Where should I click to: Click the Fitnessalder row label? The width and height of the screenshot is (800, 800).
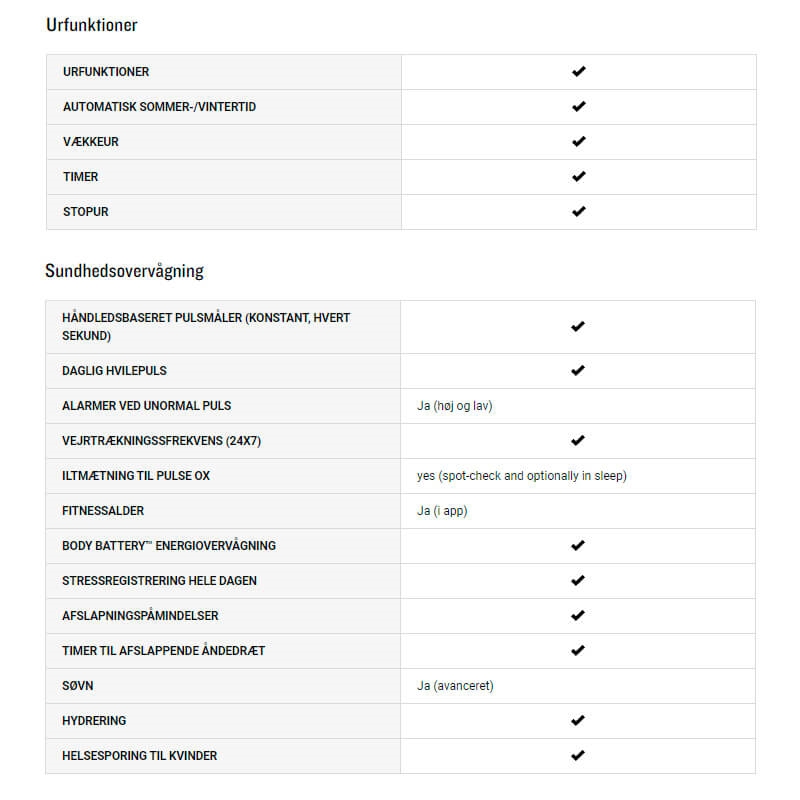[103, 511]
